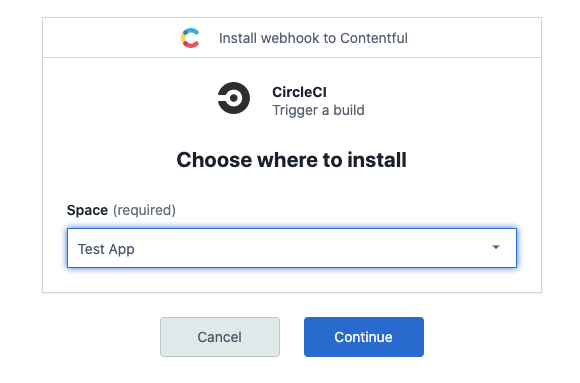Open the Space dropdown showing Test App

292,248
